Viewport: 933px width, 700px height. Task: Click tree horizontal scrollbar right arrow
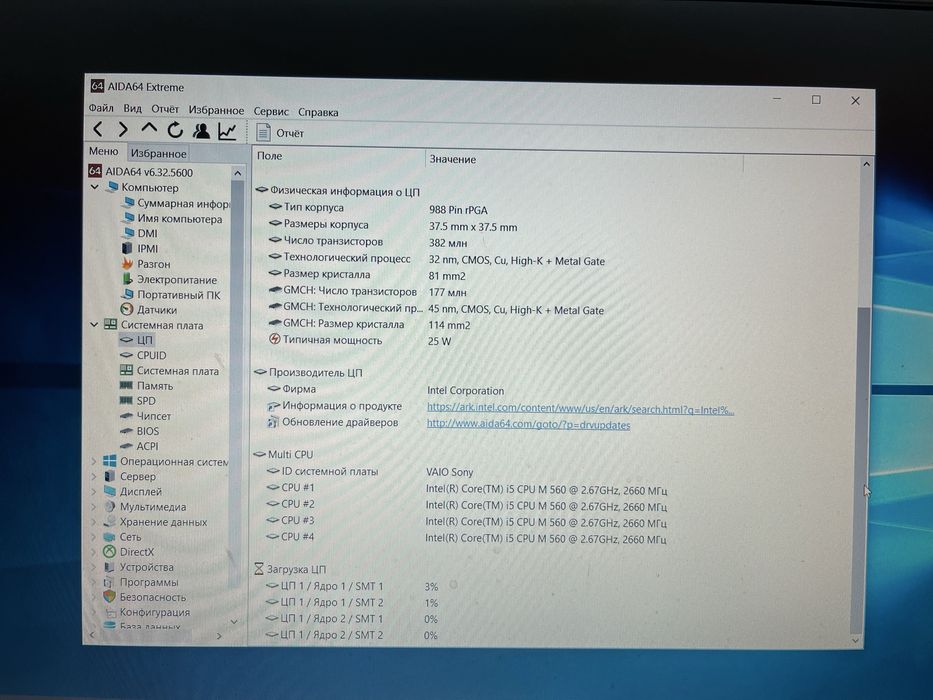pos(220,636)
